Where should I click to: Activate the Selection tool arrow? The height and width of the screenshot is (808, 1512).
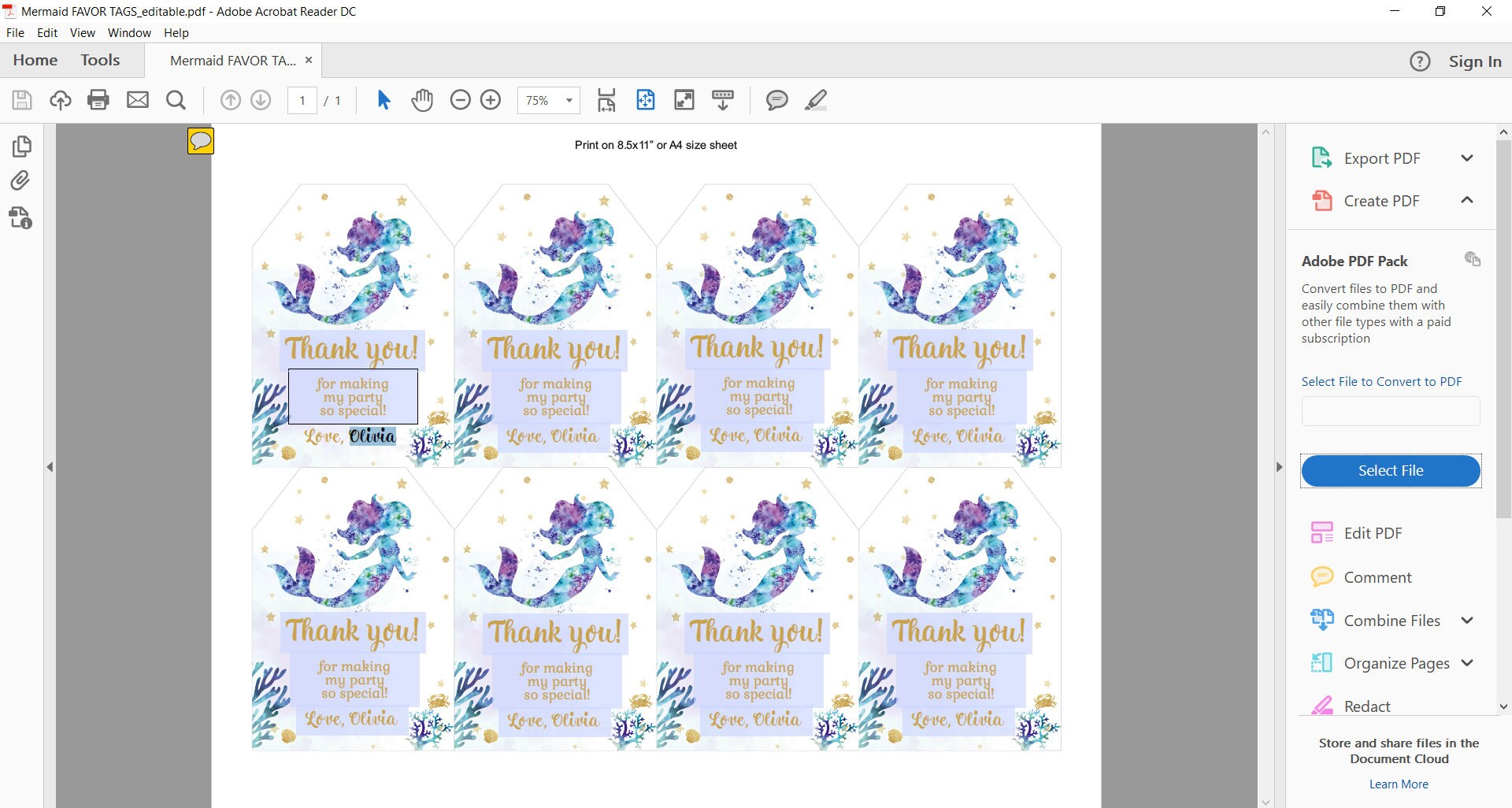pyautogui.click(x=384, y=100)
